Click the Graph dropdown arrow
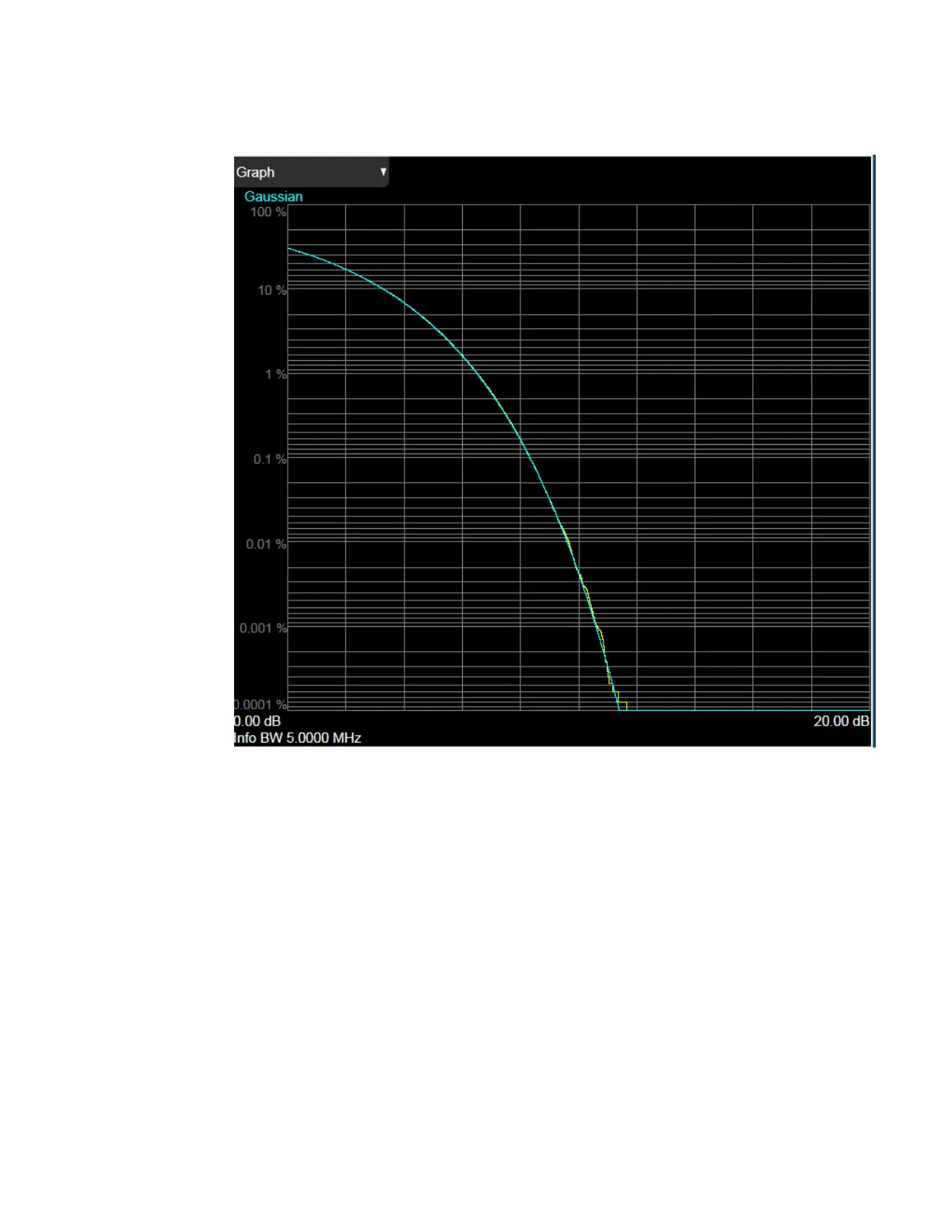Image resolution: width=952 pixels, height=1232 pixels. [x=383, y=172]
